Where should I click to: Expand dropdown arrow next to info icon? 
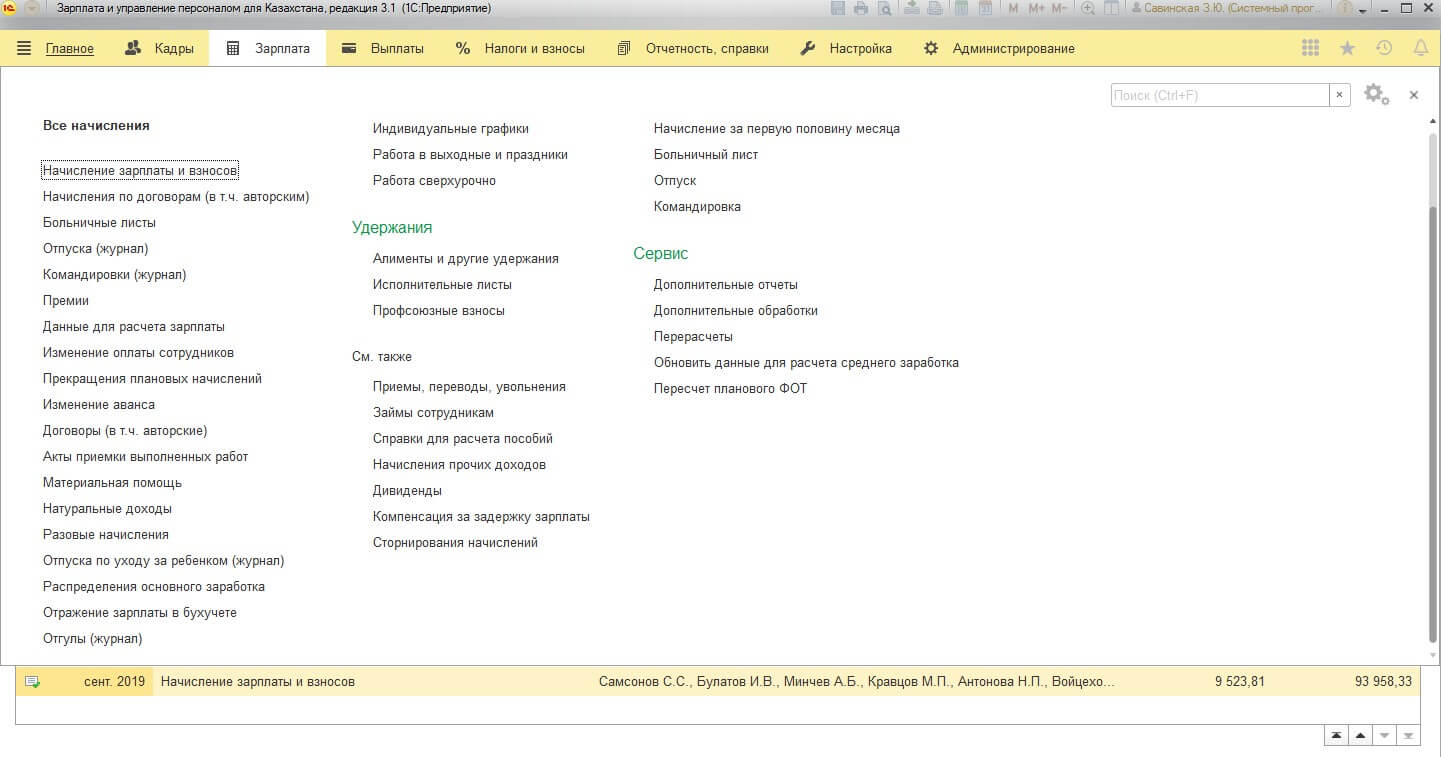[x=1362, y=10]
